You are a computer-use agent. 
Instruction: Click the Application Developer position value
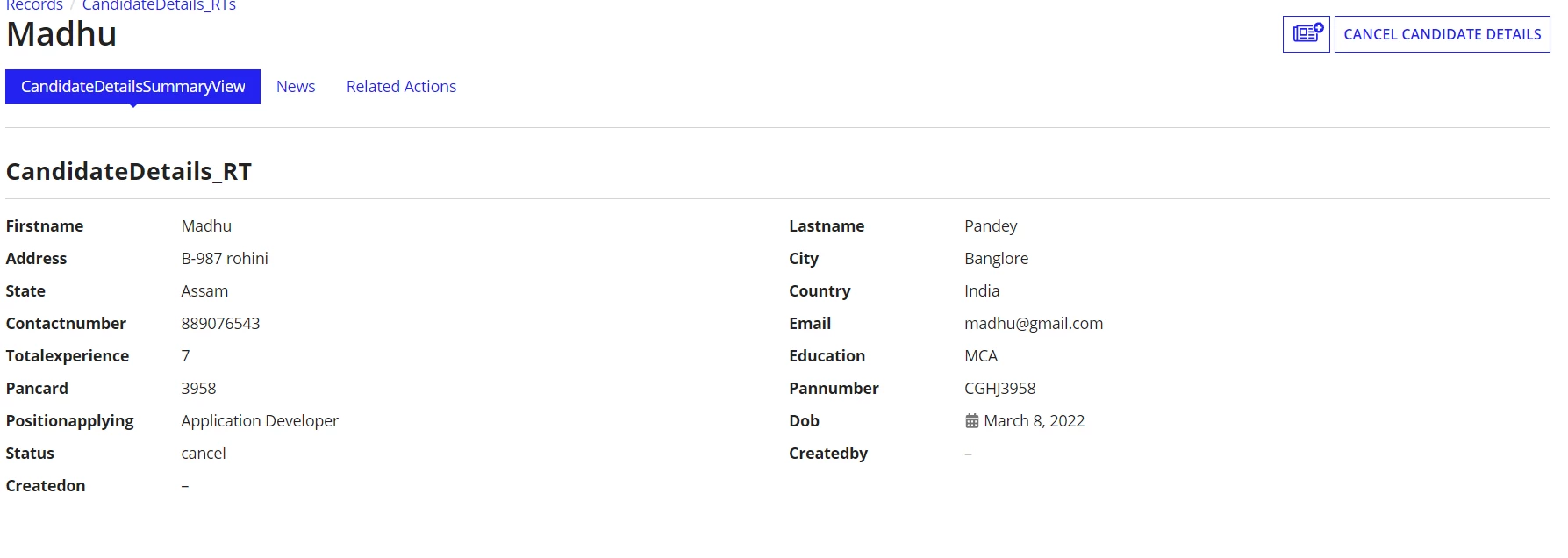coord(260,420)
